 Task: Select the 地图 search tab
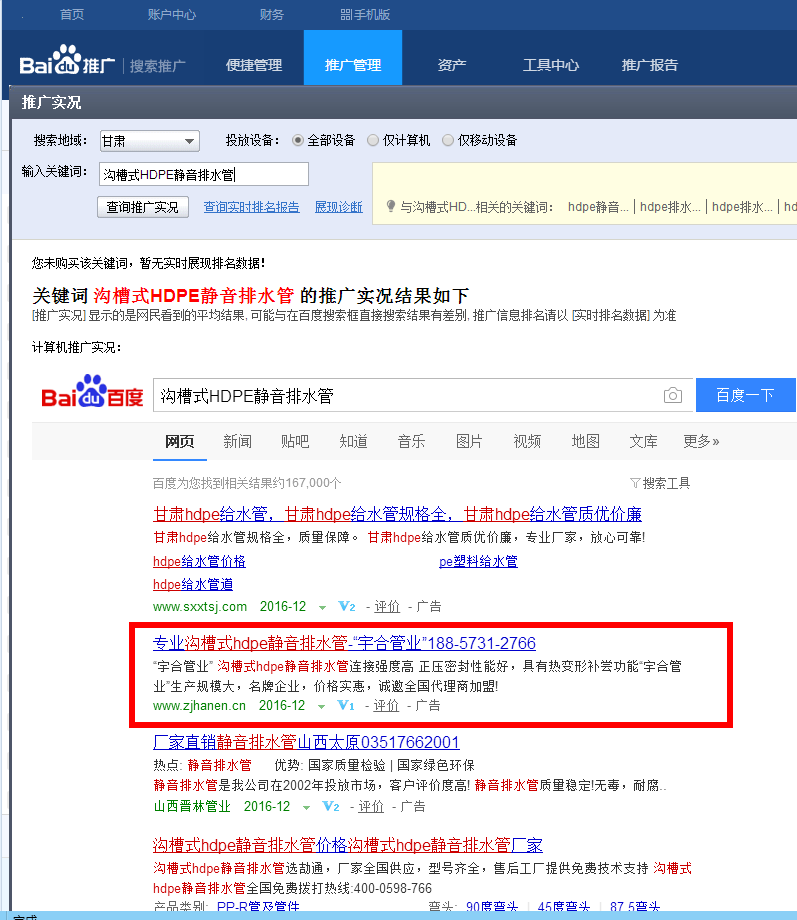point(585,441)
